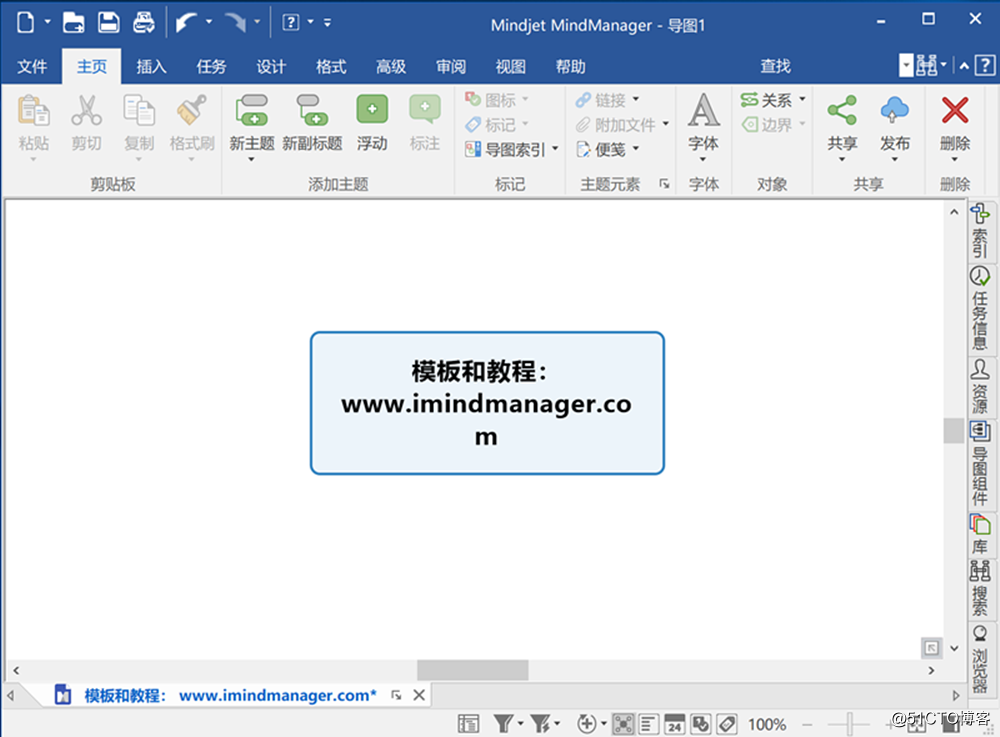This screenshot has width=1000, height=737.
Task: Click the Publish (发布) cloud icon
Action: coord(895,110)
